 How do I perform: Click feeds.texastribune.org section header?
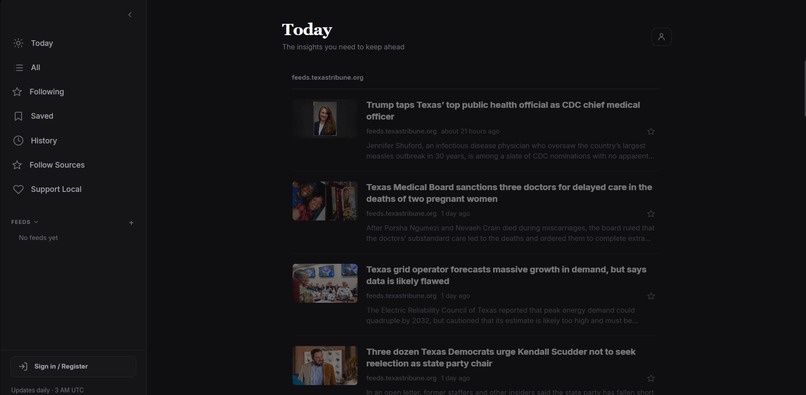click(327, 78)
